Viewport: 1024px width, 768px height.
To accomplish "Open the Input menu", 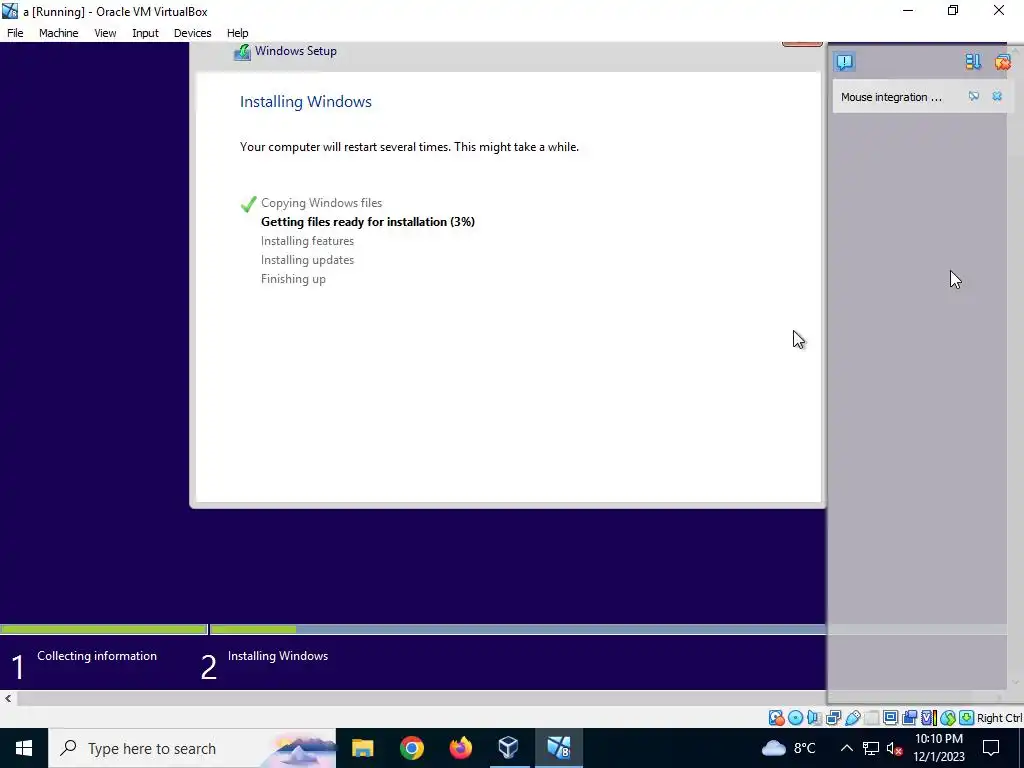I will 145,33.
